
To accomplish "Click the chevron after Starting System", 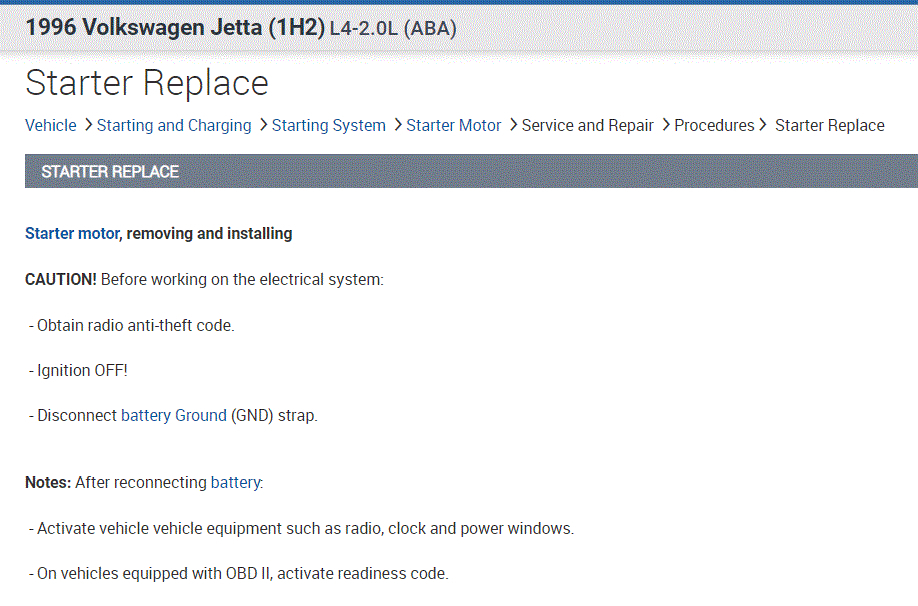I will click(x=398, y=125).
